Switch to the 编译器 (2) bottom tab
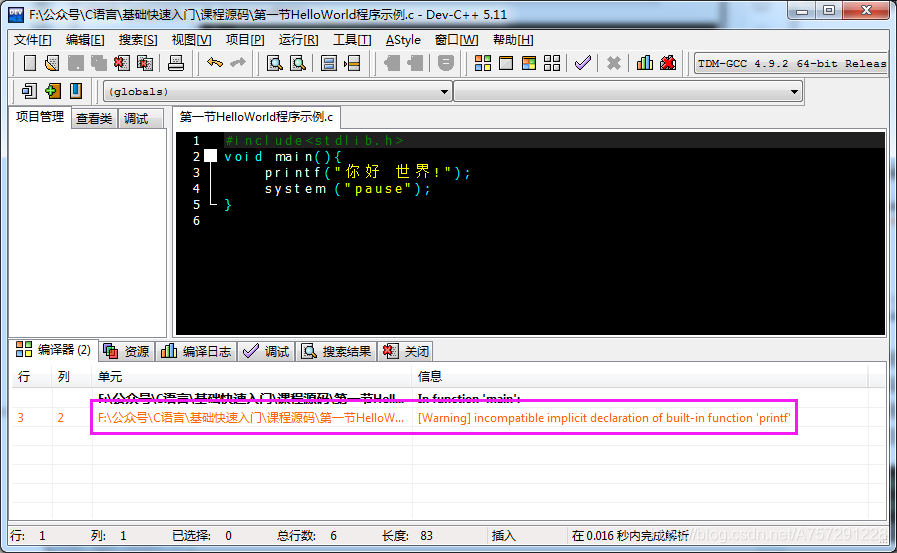897x553 pixels. tap(53, 349)
